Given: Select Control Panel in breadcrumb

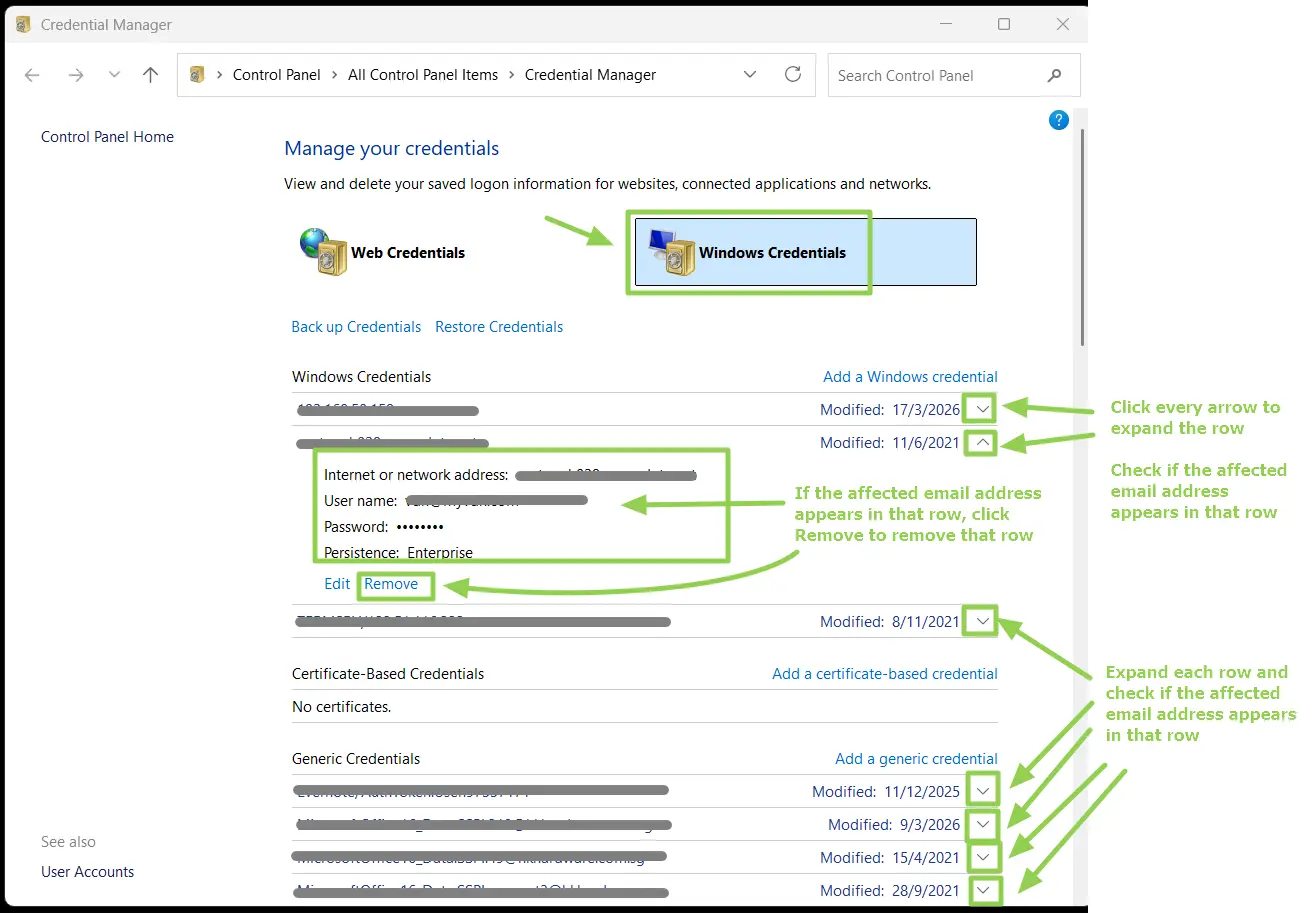Looking at the screenshot, I should [277, 75].
